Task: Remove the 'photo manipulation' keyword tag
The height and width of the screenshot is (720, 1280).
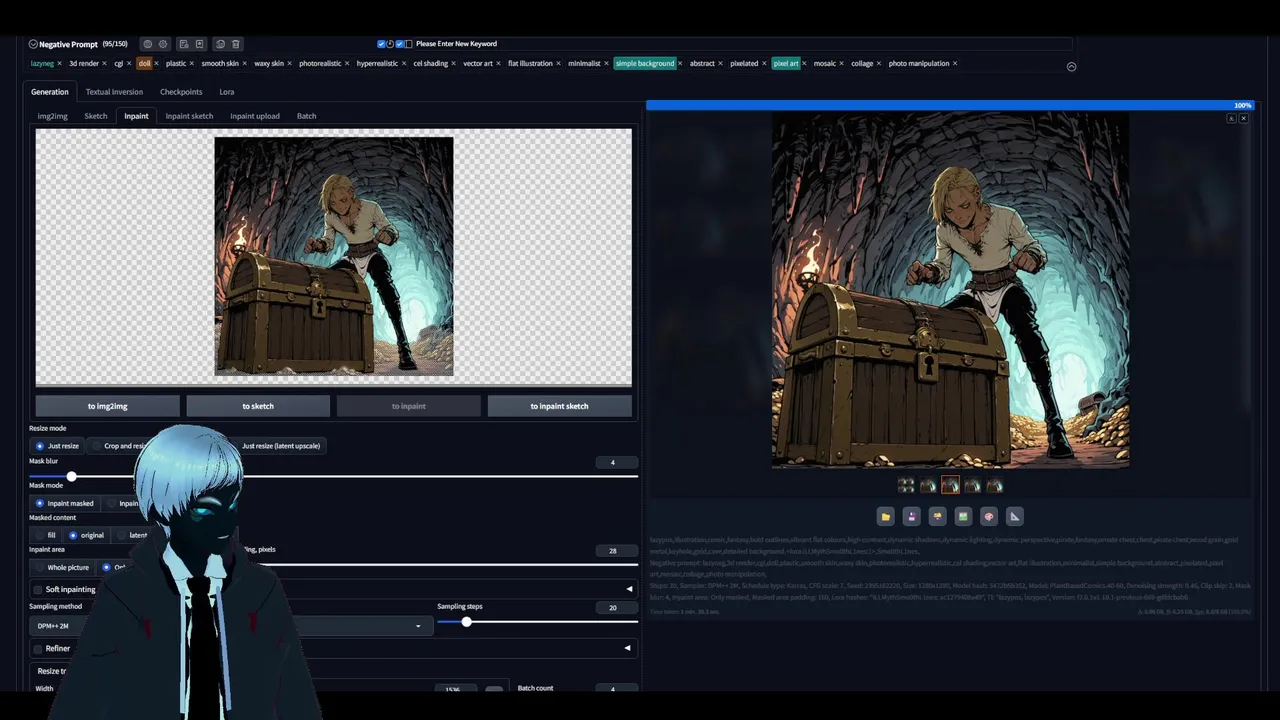Action: click(x=955, y=63)
